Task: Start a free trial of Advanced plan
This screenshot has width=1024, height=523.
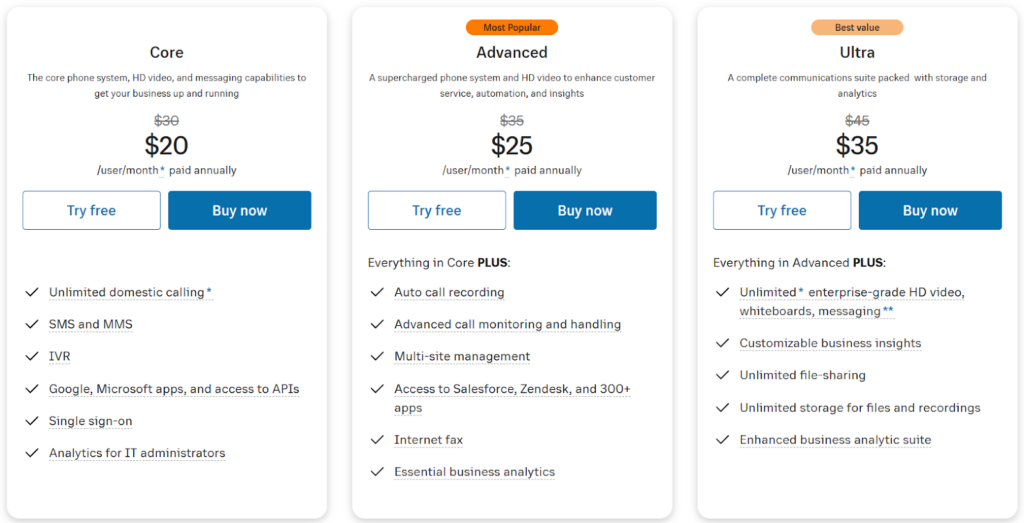Action: click(x=436, y=210)
